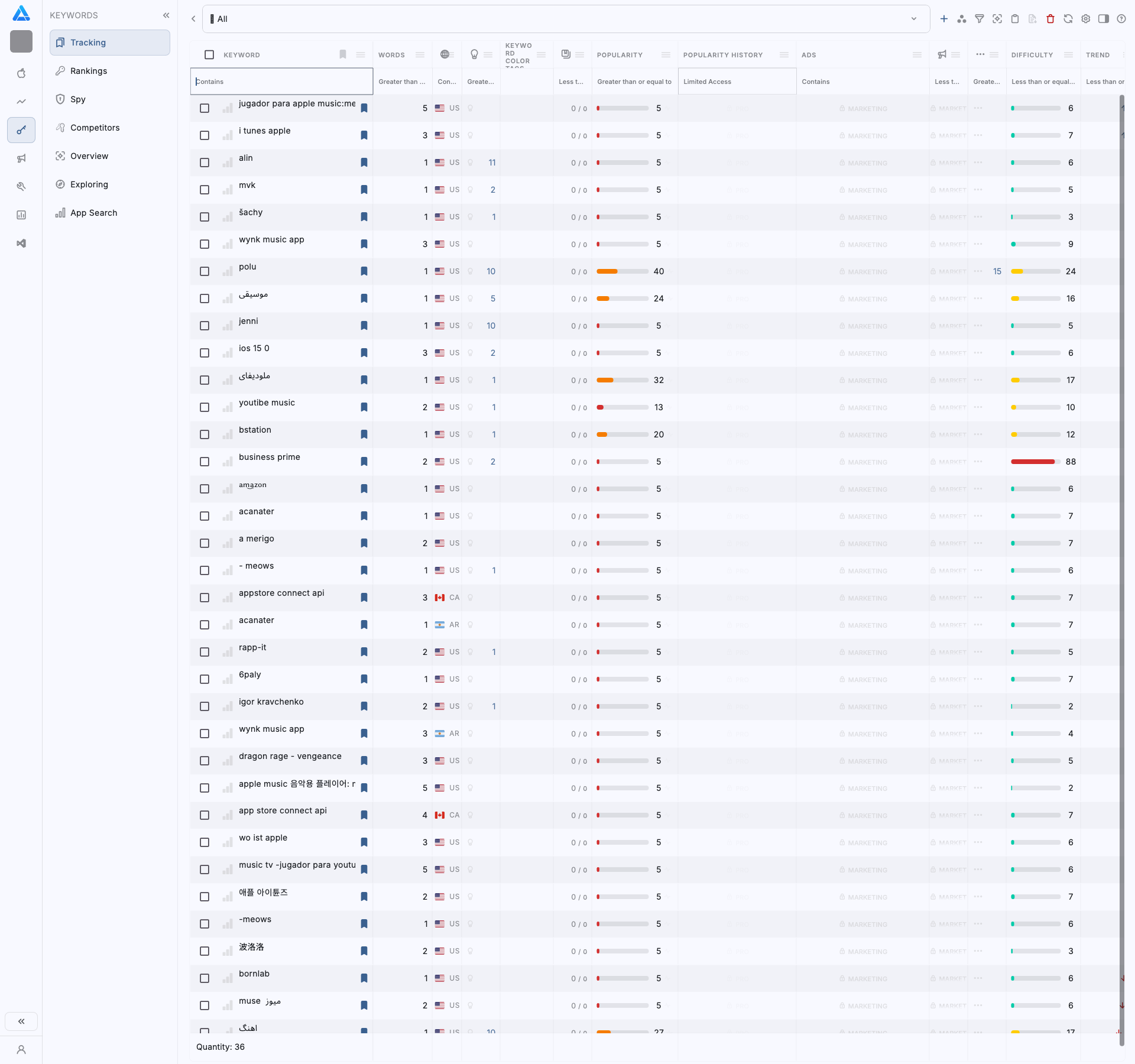Click the bookmark icon on polu row

[364, 271]
